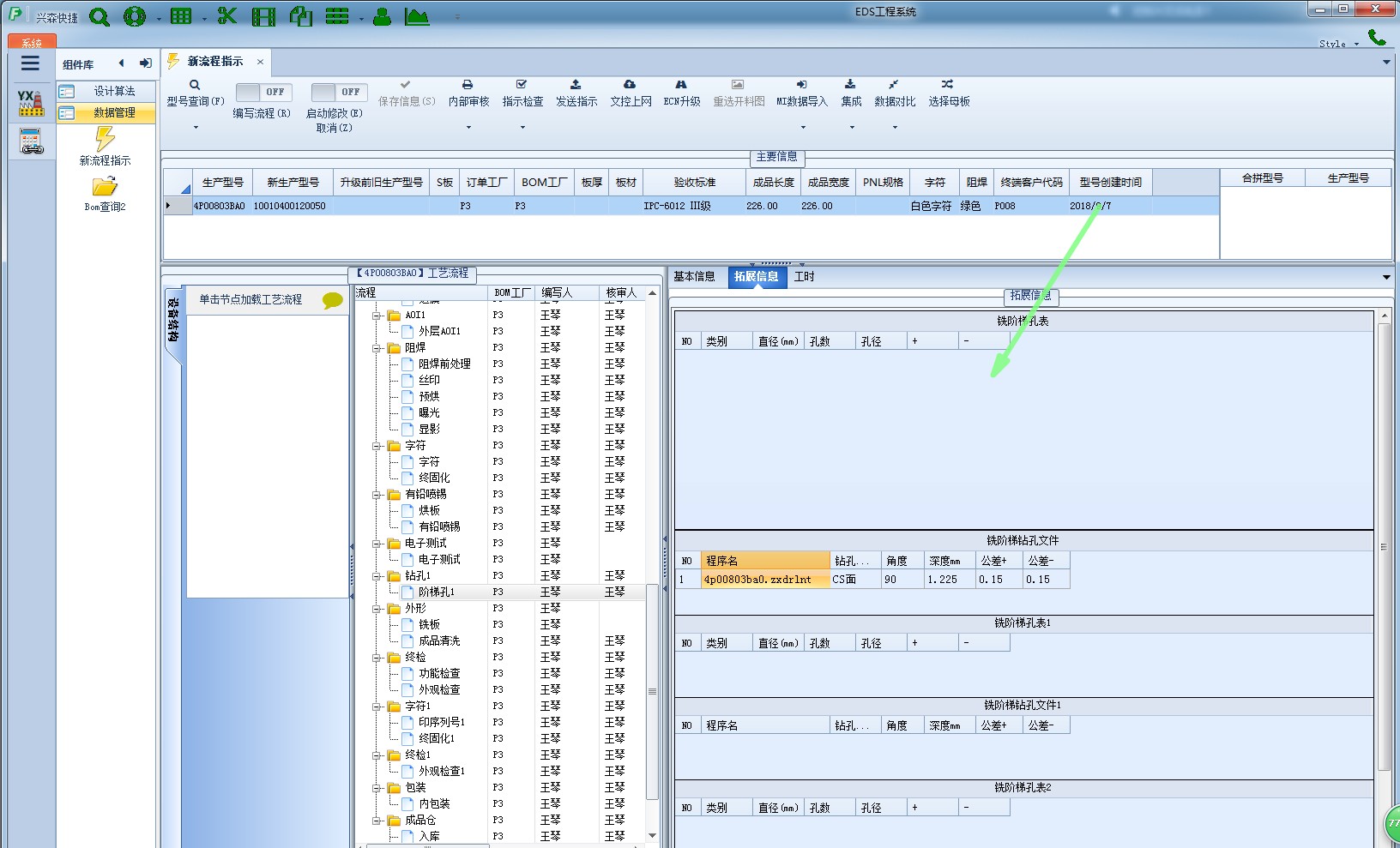Click the green phone icon
Viewport: 1400px width, 848px height.
pos(1377,38)
